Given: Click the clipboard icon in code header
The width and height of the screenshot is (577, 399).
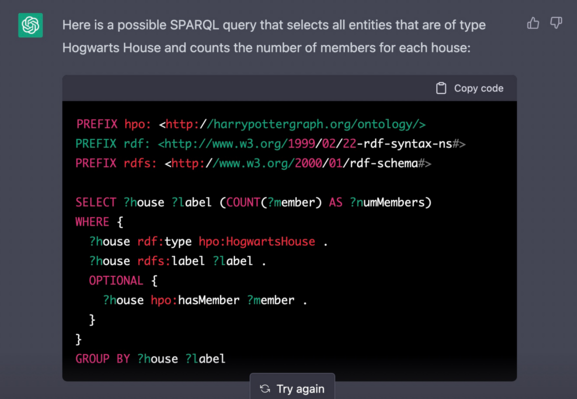Looking at the screenshot, I should (441, 88).
